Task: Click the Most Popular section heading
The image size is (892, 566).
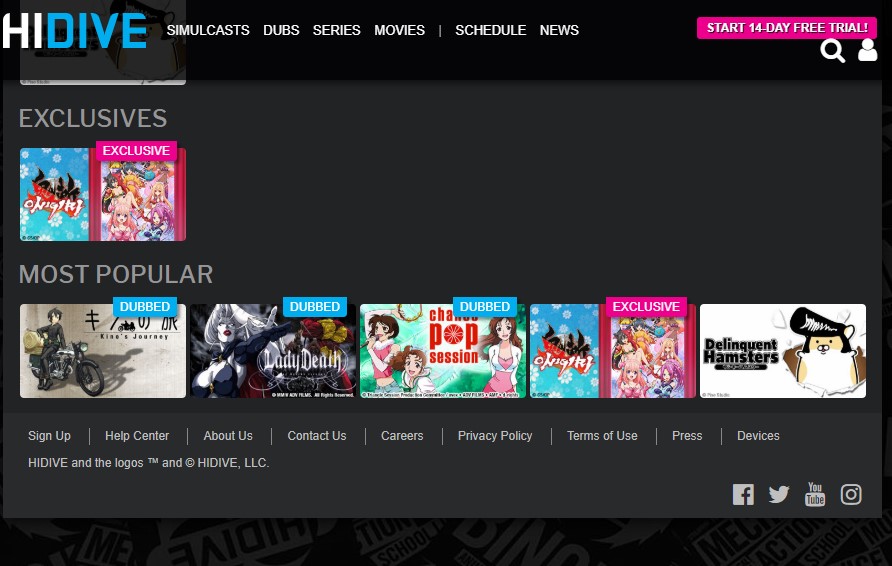Action: tap(116, 274)
